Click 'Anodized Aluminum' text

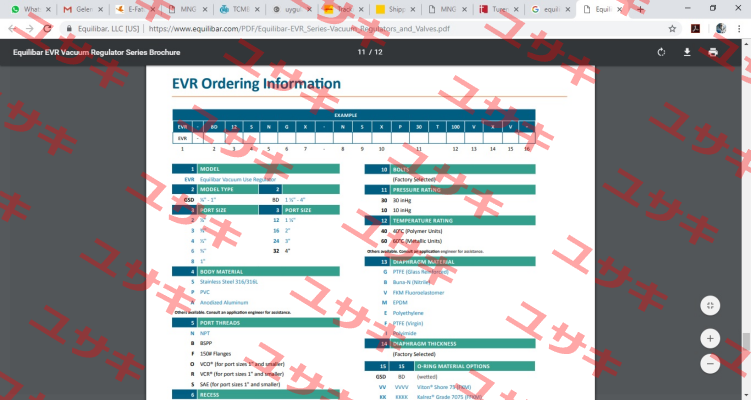[x=224, y=302]
